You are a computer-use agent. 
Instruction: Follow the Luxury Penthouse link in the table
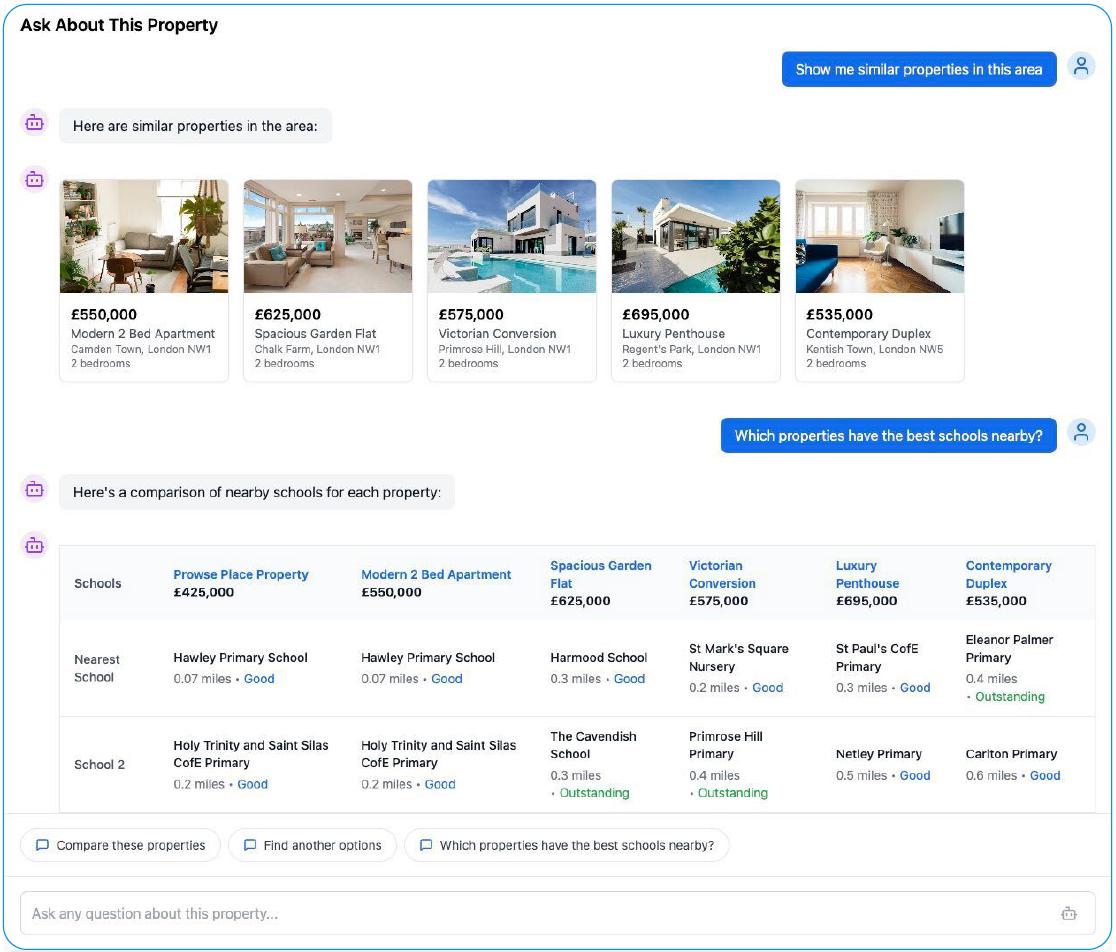click(866, 574)
